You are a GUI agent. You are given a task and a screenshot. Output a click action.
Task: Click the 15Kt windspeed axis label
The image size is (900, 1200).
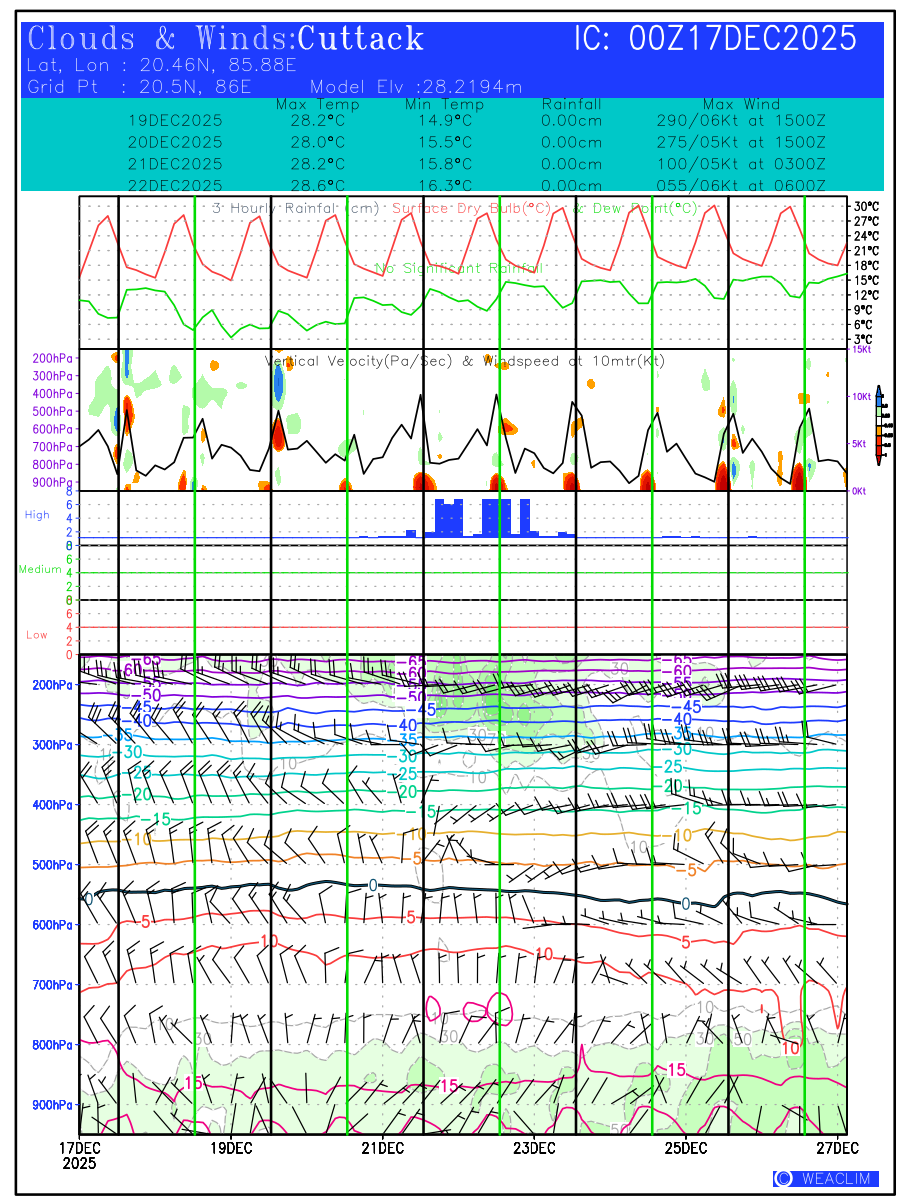pos(860,349)
